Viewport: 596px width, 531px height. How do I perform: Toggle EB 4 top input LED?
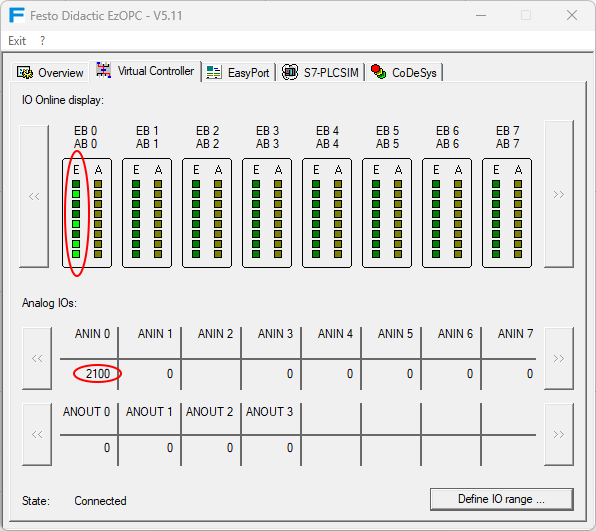point(316,184)
